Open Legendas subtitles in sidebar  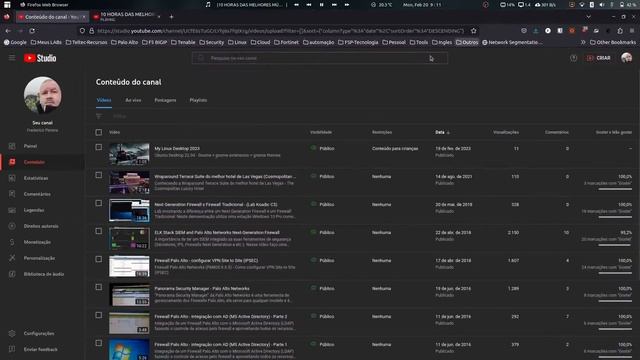(34, 210)
